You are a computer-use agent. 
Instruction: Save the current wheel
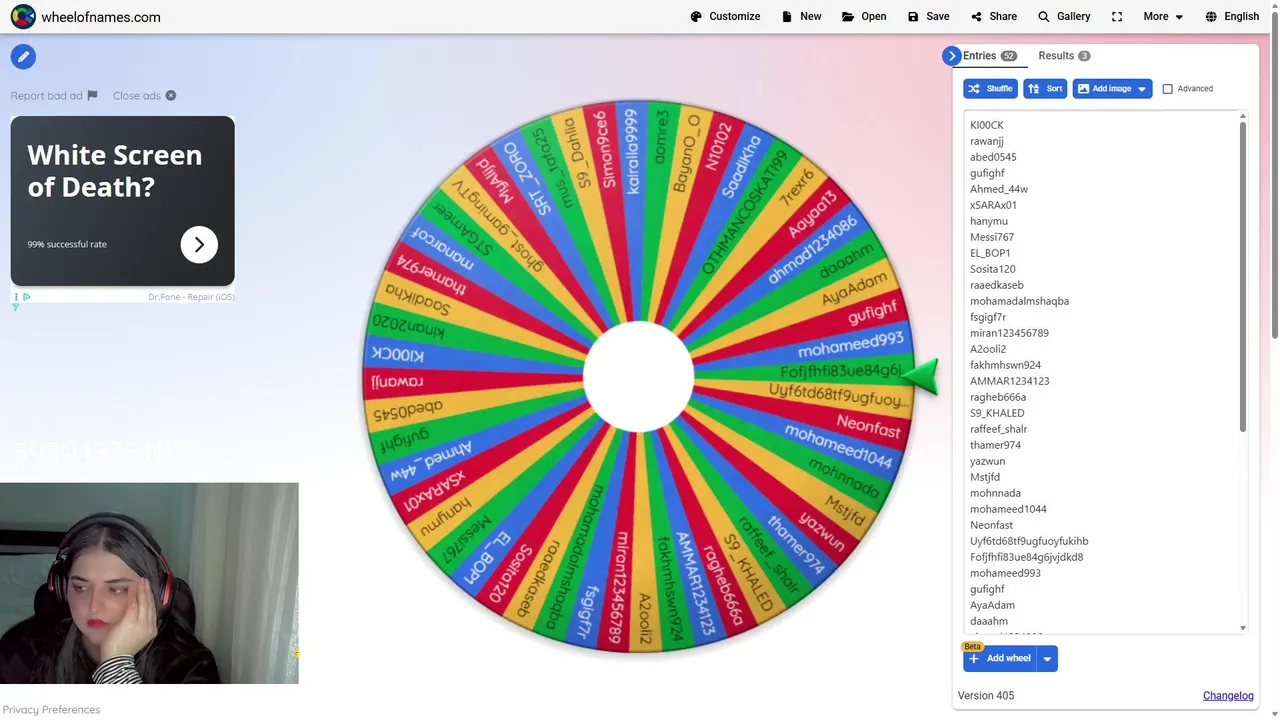coord(928,17)
